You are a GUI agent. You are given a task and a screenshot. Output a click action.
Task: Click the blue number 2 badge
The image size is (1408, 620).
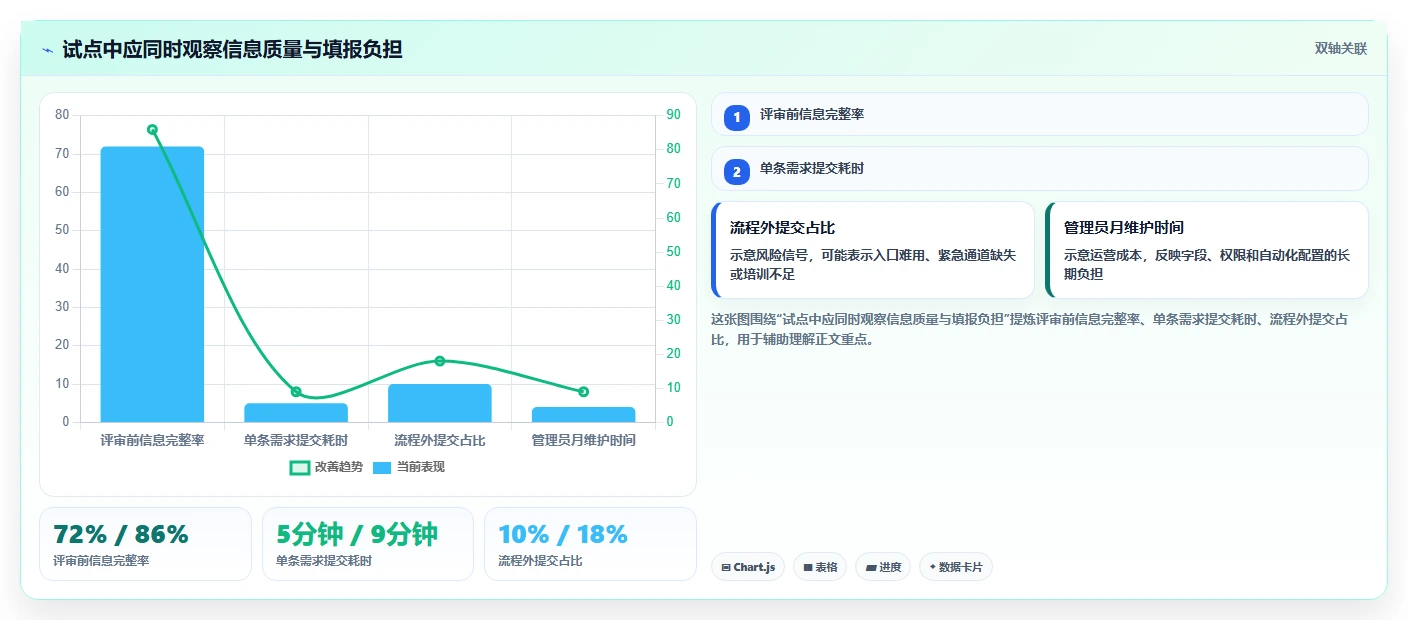[x=737, y=172]
